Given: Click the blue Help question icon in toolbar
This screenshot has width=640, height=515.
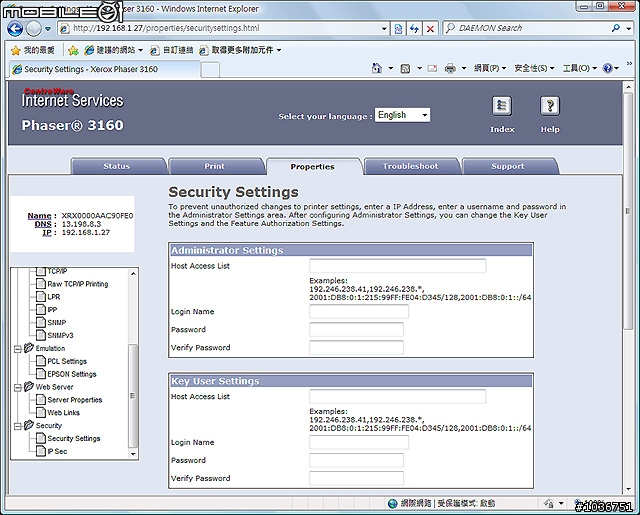Looking at the screenshot, I should (x=607, y=68).
